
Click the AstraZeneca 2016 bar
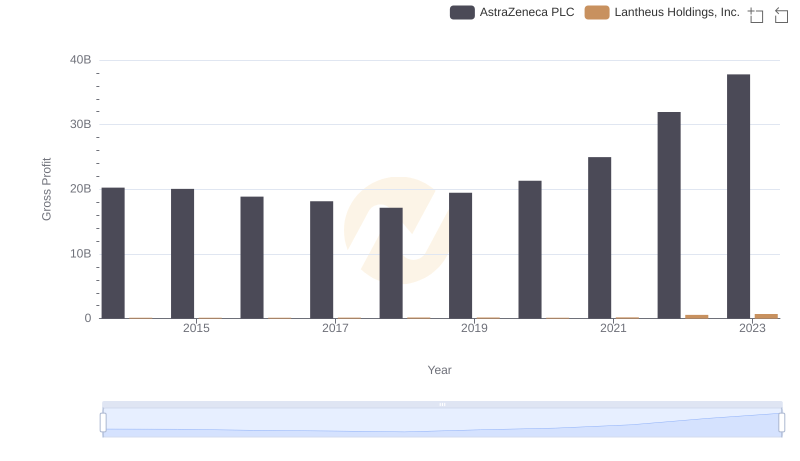click(x=252, y=258)
